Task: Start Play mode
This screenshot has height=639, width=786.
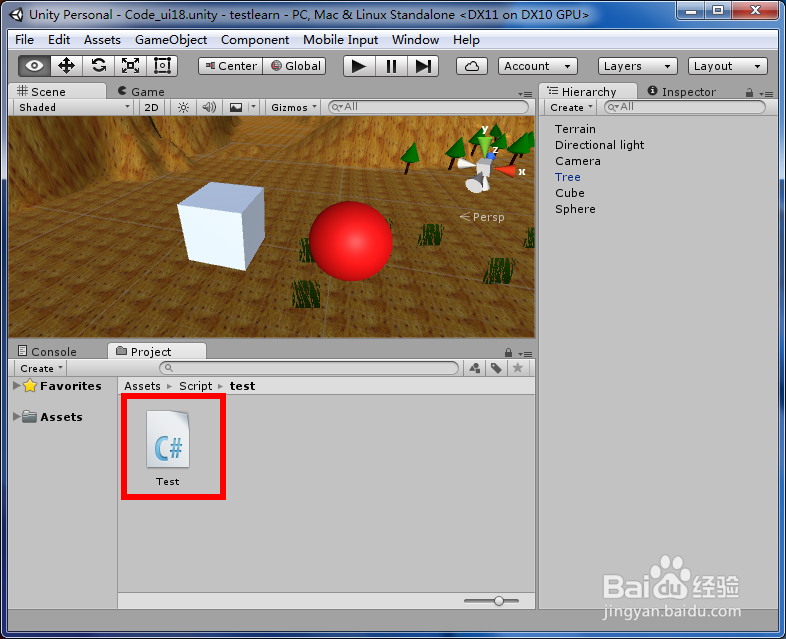Action: [359, 66]
